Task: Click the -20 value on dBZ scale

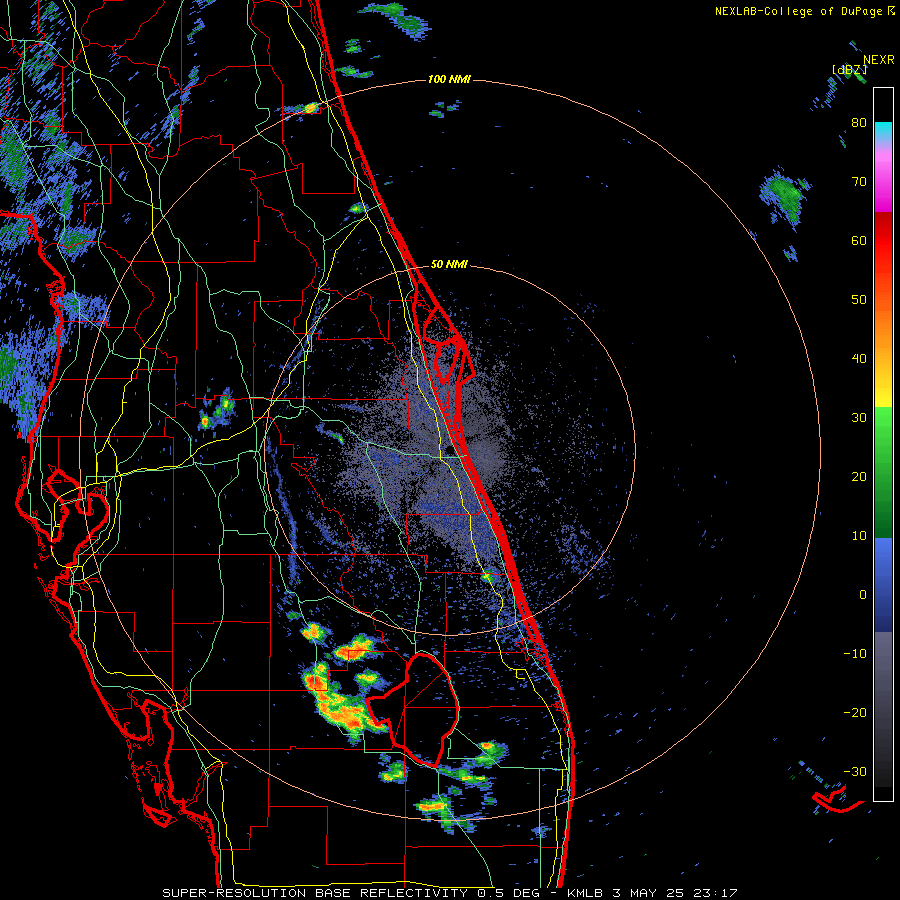Action: pyautogui.click(x=855, y=712)
